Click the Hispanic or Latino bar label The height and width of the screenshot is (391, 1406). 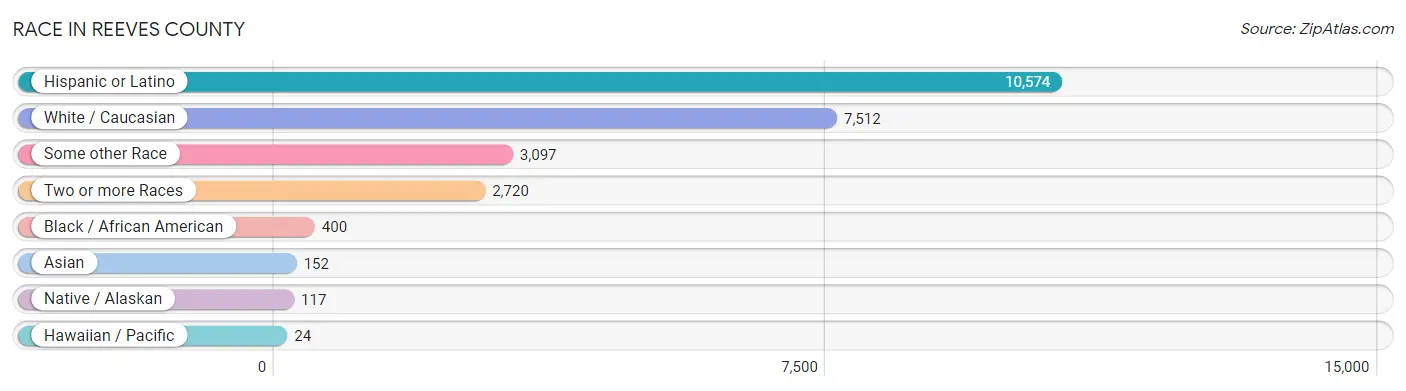coord(109,82)
